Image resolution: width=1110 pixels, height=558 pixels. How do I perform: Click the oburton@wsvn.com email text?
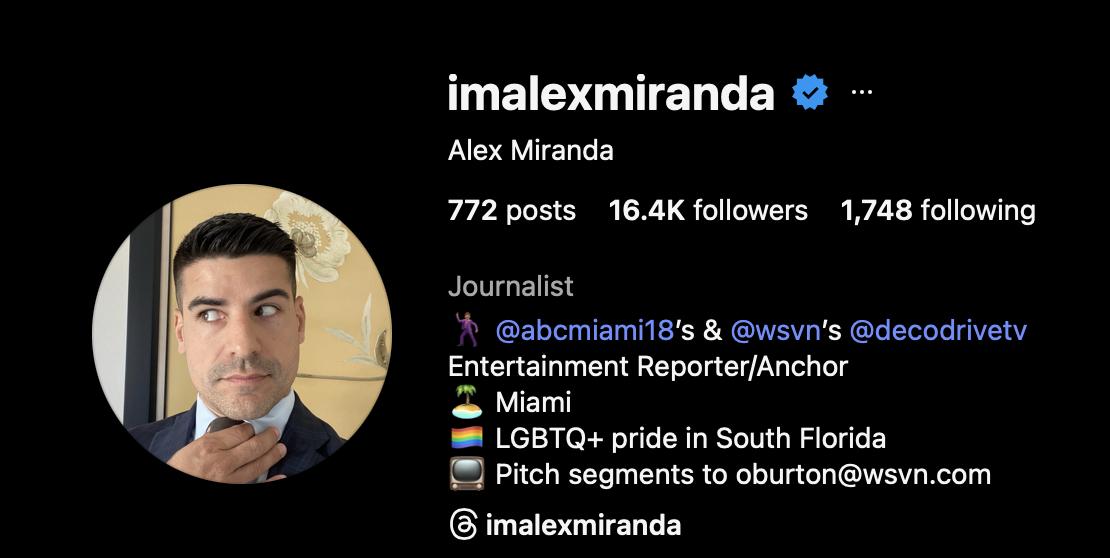pyautogui.click(x=863, y=474)
